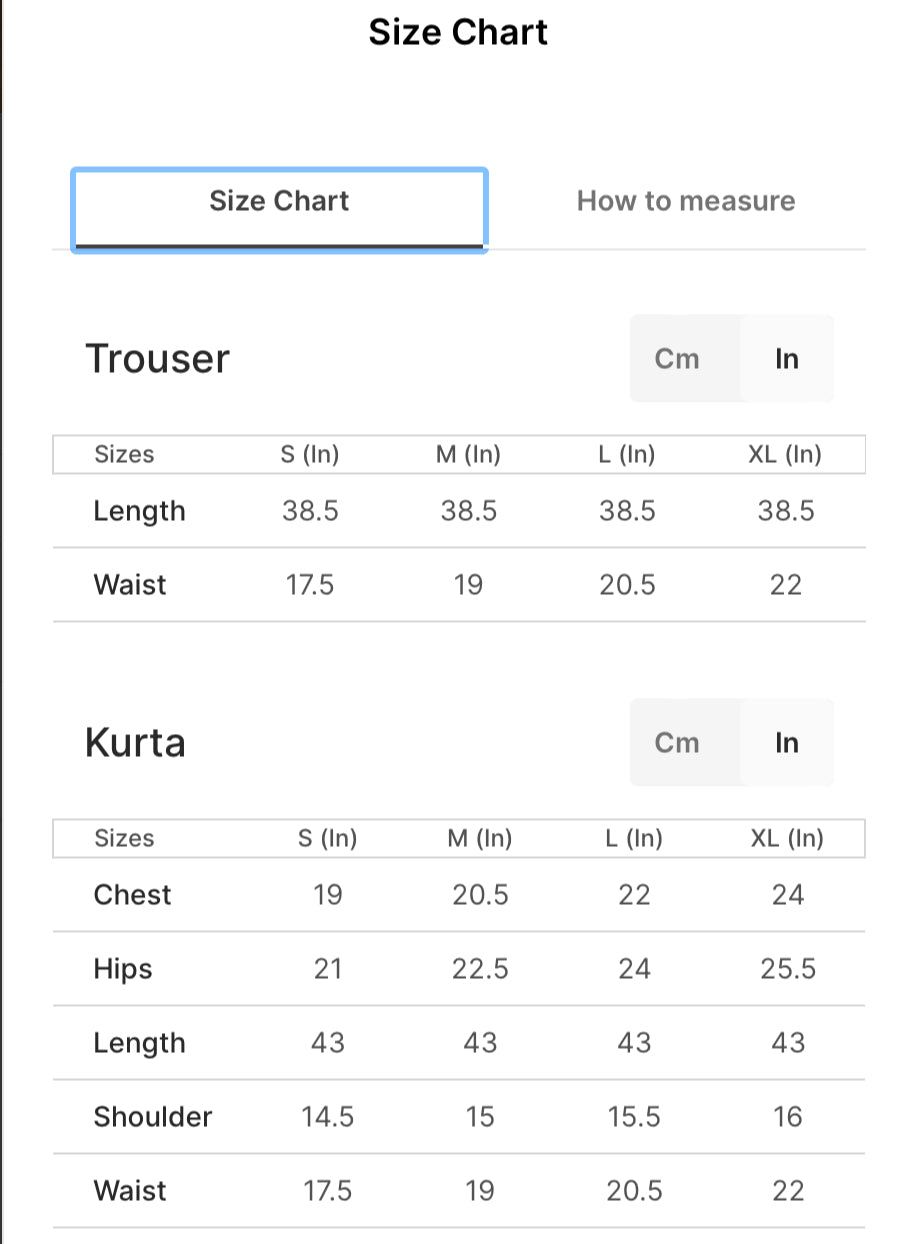Viewport: 897px width, 1244px height.
Task: Click the Kurta section heading
Action: (x=135, y=743)
